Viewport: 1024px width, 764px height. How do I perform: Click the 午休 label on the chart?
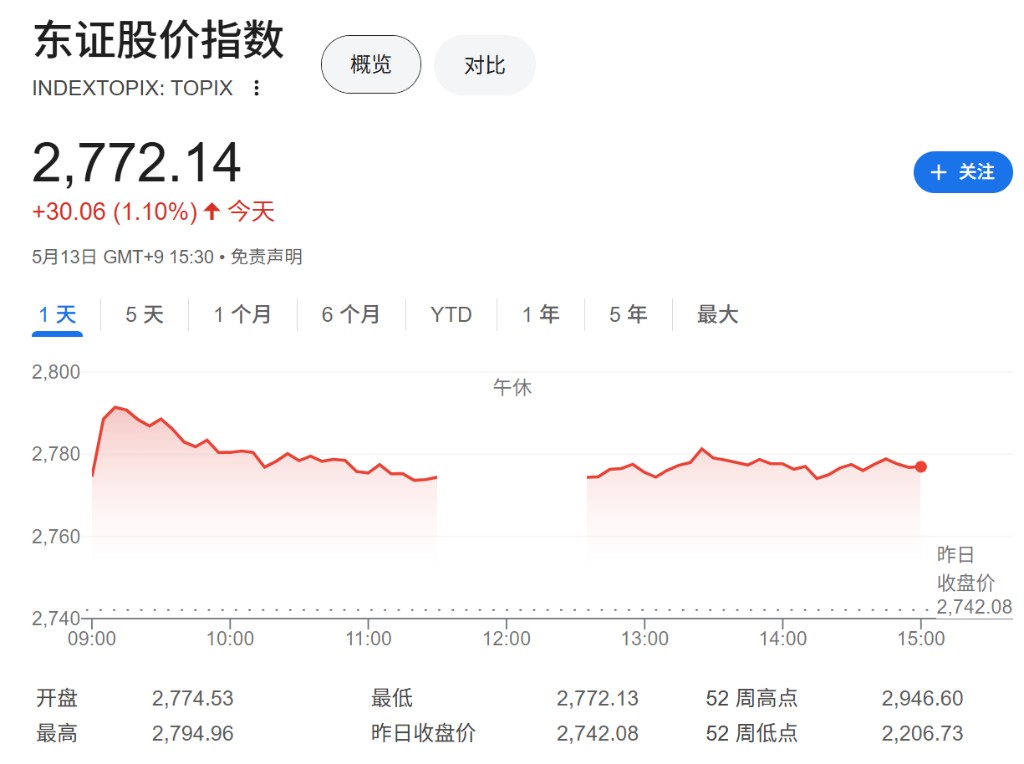[x=513, y=388]
